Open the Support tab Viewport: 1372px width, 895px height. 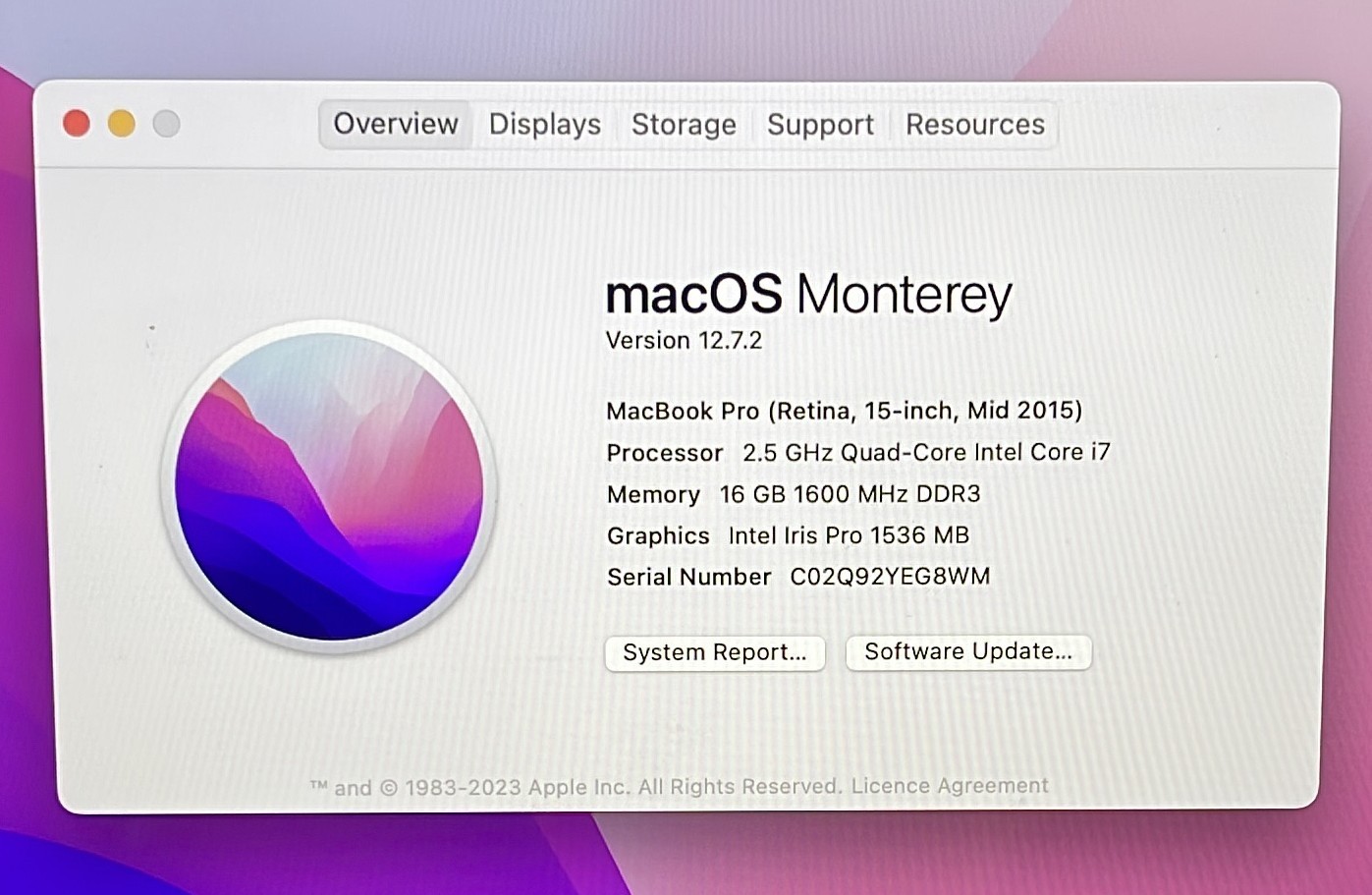[x=820, y=125]
